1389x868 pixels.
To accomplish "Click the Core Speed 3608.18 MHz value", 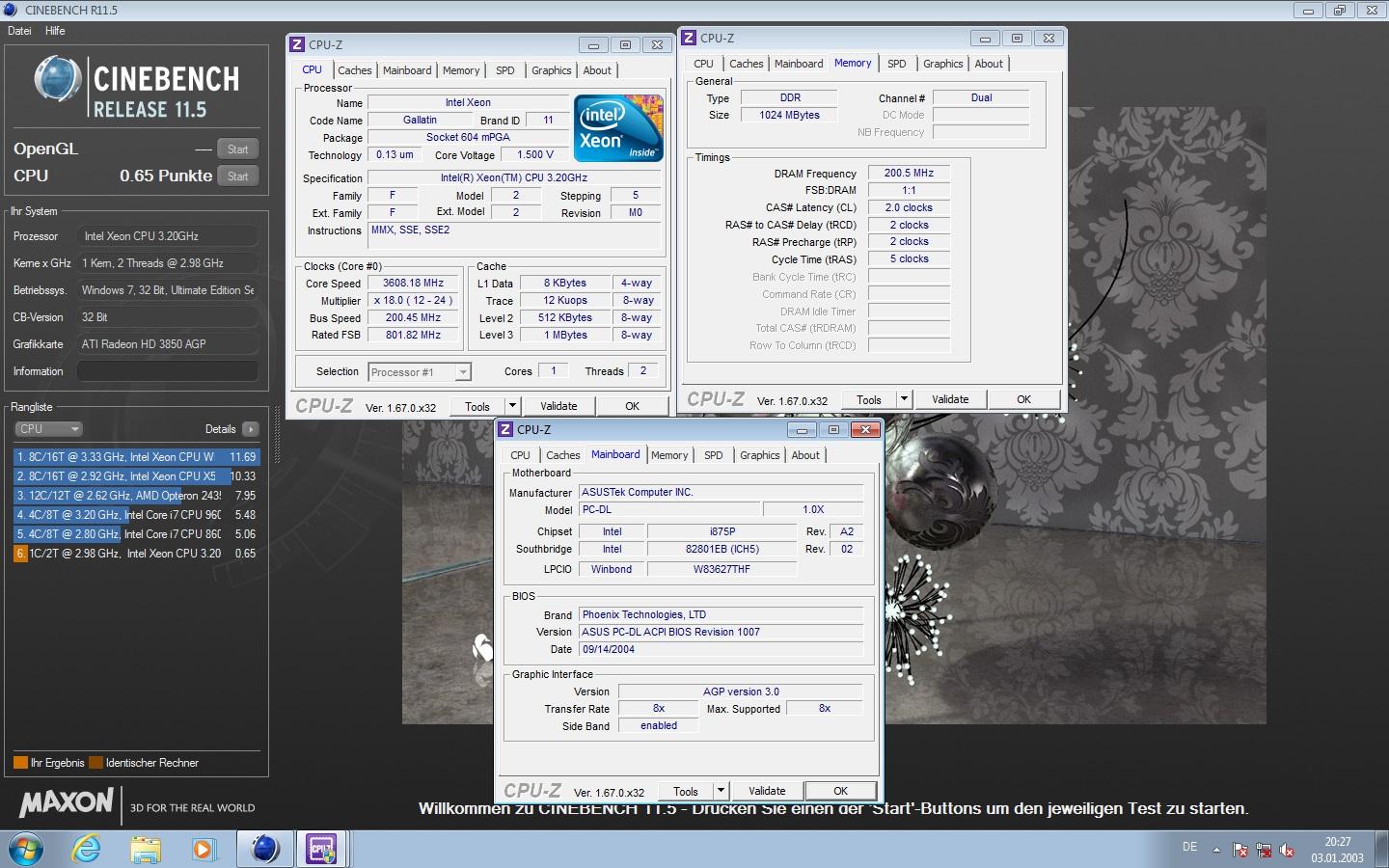I will click(x=413, y=284).
